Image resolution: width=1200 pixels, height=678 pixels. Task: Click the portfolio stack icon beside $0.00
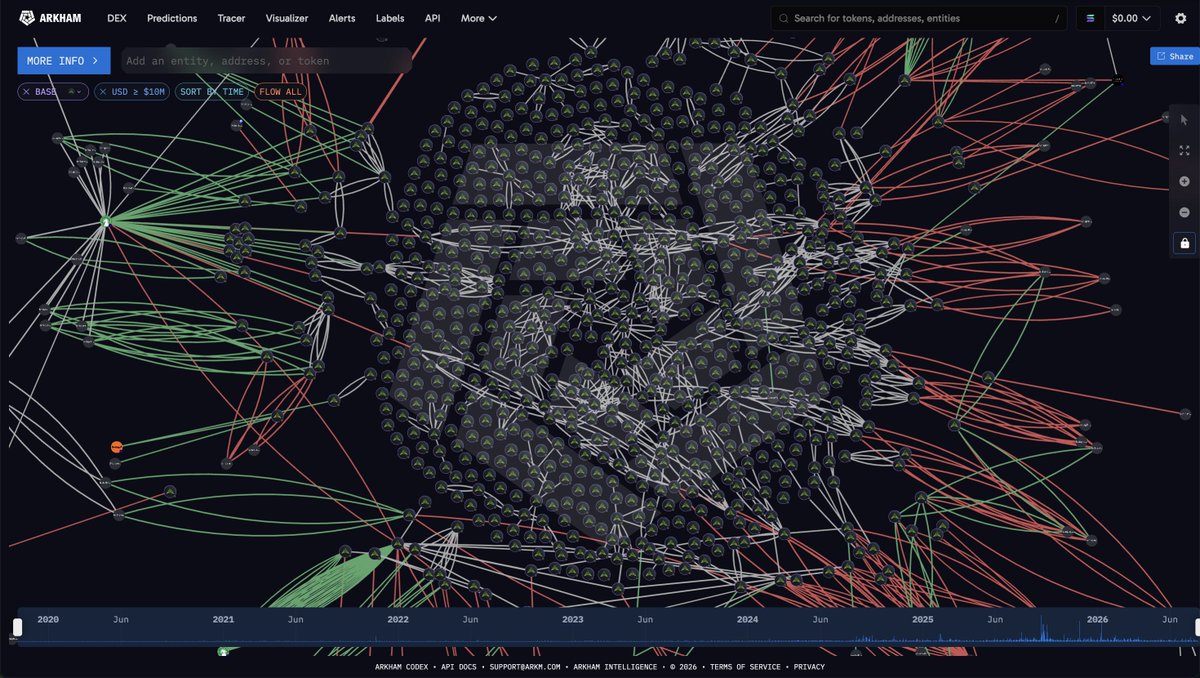coord(1090,18)
